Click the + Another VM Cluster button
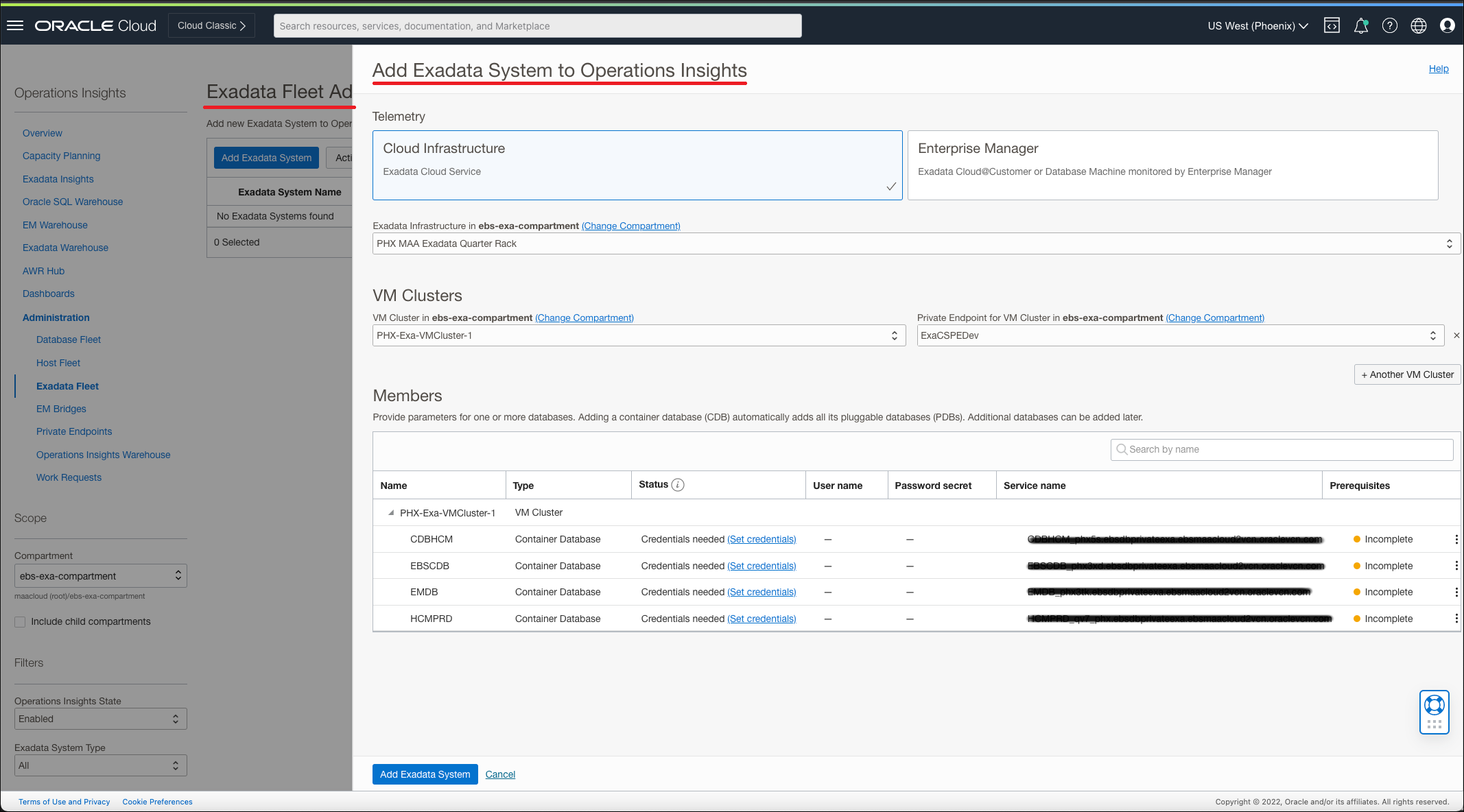 pyautogui.click(x=1407, y=374)
